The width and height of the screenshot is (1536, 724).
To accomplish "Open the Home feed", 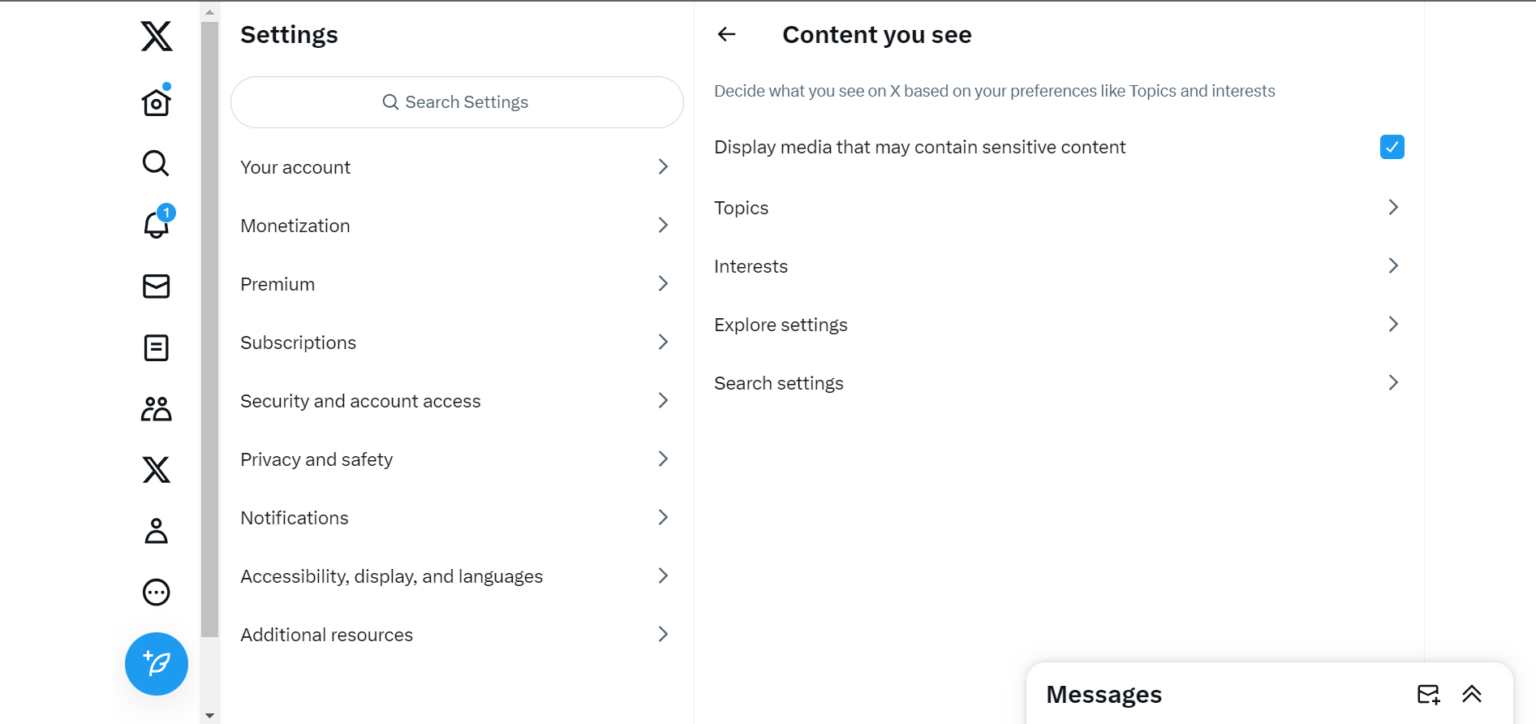I will (156, 100).
